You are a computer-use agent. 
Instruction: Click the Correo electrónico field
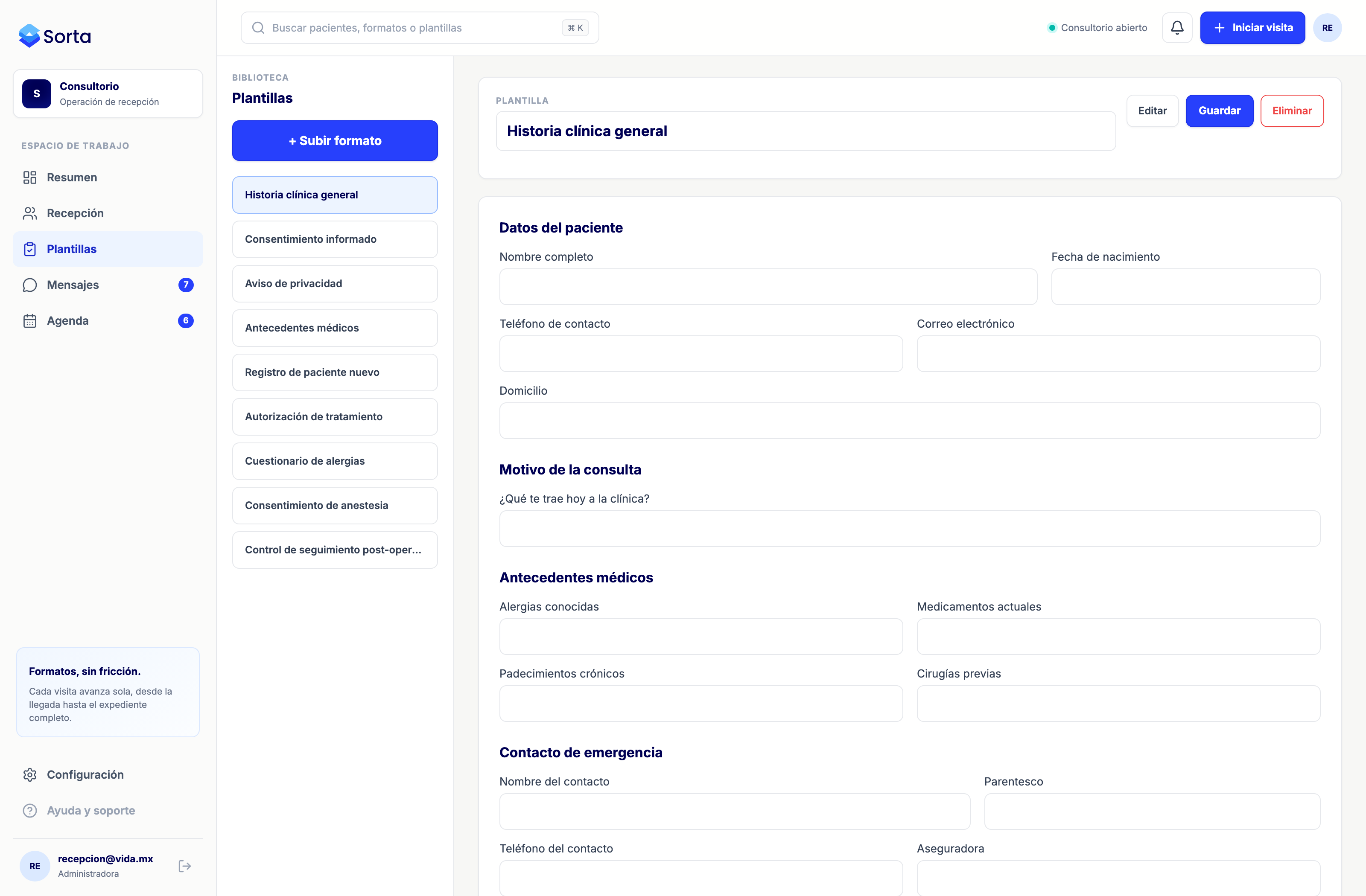coord(1118,354)
